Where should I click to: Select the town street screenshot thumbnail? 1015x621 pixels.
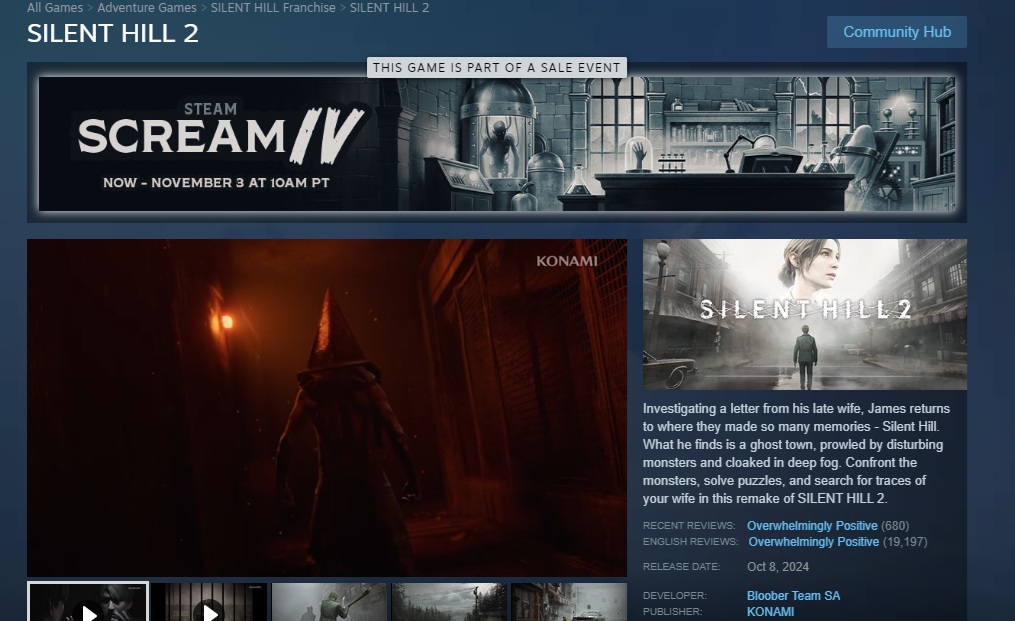(569, 602)
